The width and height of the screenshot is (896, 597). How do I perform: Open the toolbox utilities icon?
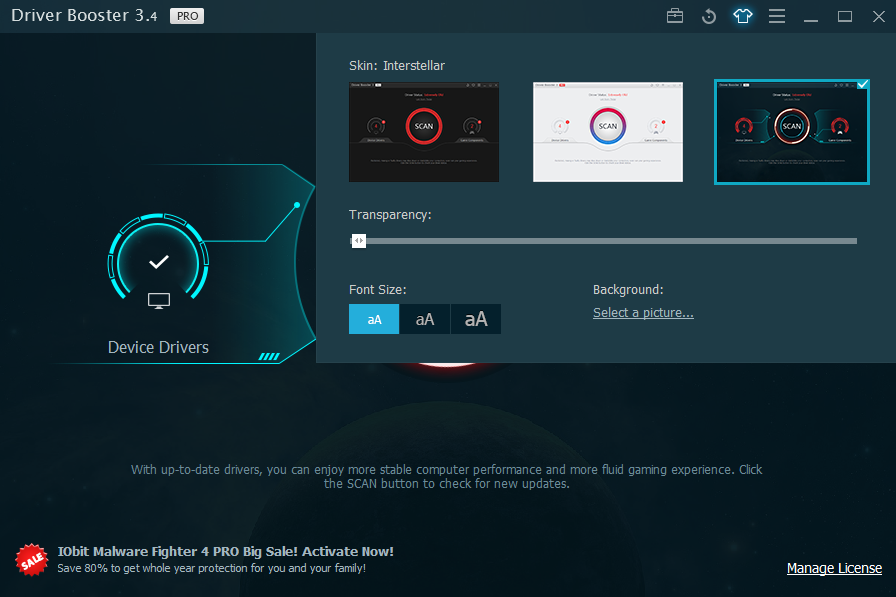click(x=675, y=16)
